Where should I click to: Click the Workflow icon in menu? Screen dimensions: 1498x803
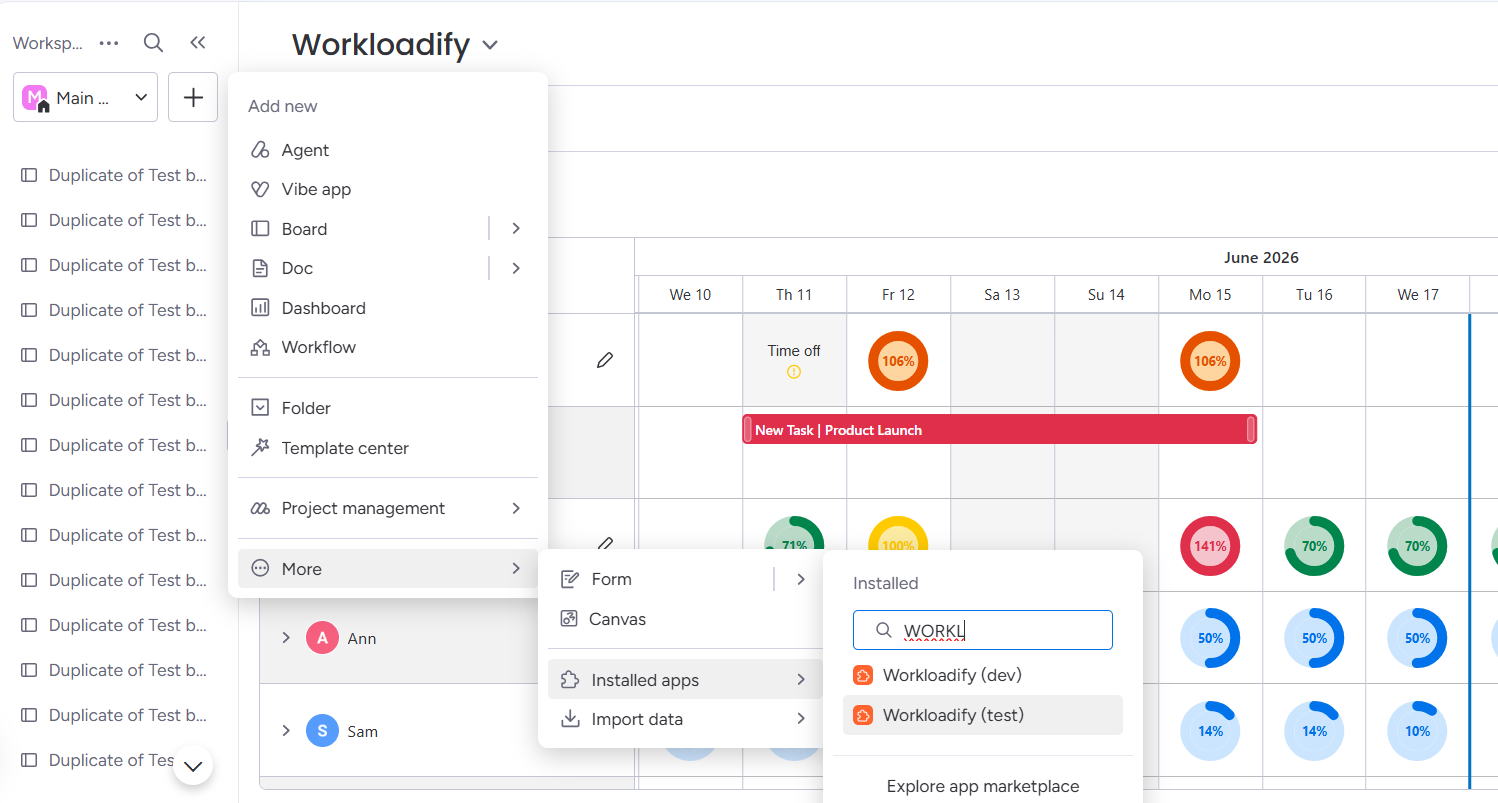[x=260, y=347]
